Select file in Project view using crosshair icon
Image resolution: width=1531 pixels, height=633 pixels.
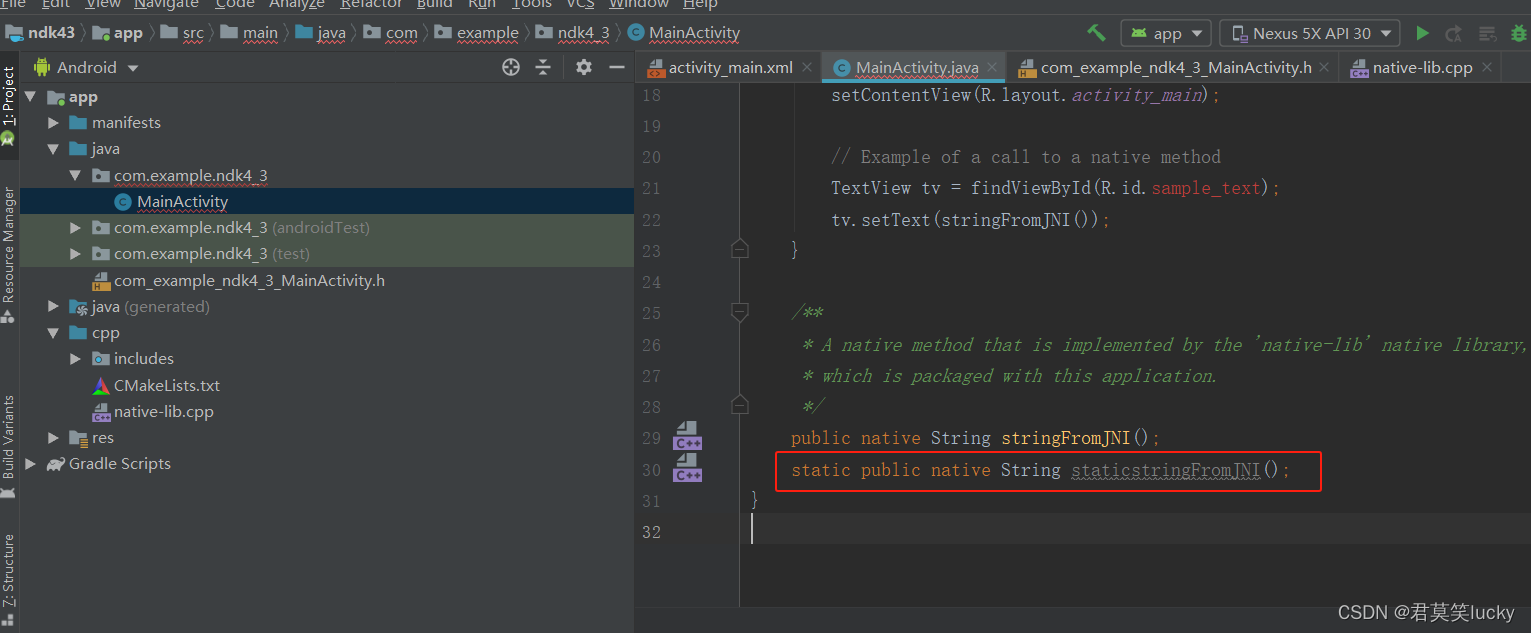[x=510, y=67]
